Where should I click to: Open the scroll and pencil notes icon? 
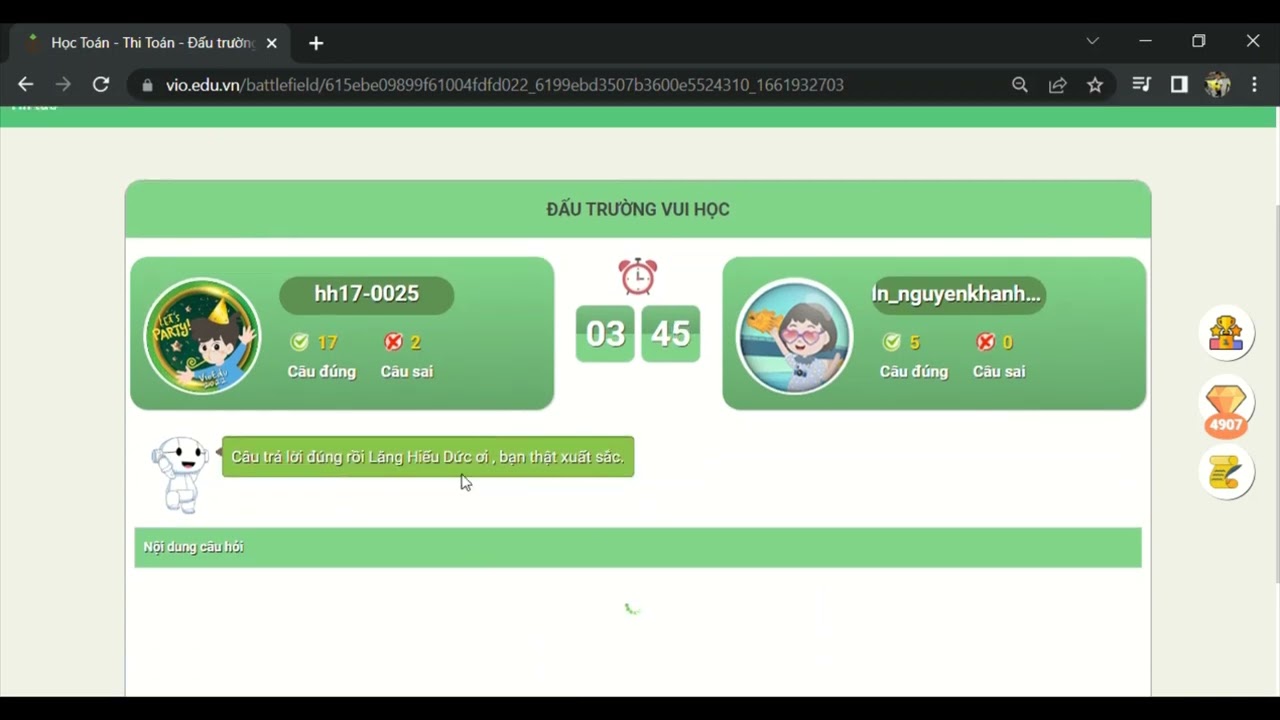(1226, 473)
